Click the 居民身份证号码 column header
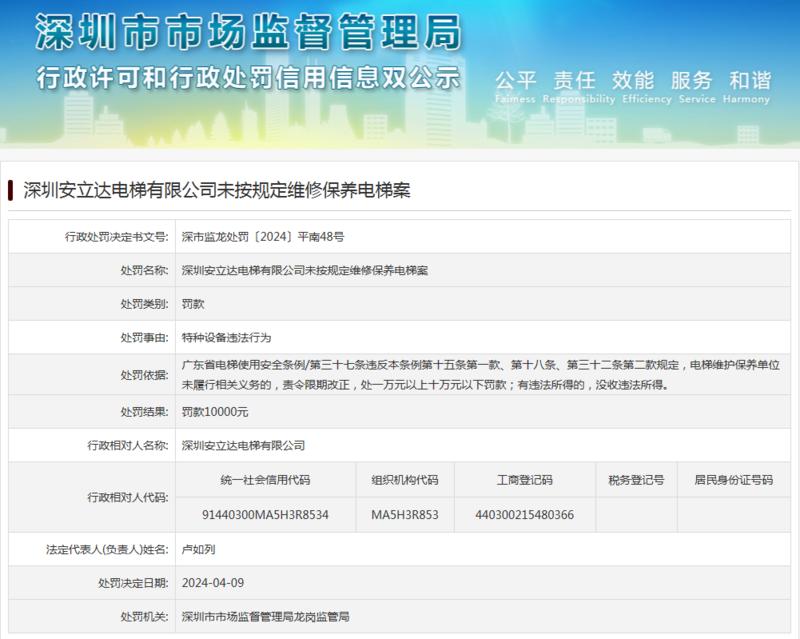 pyautogui.click(x=734, y=480)
